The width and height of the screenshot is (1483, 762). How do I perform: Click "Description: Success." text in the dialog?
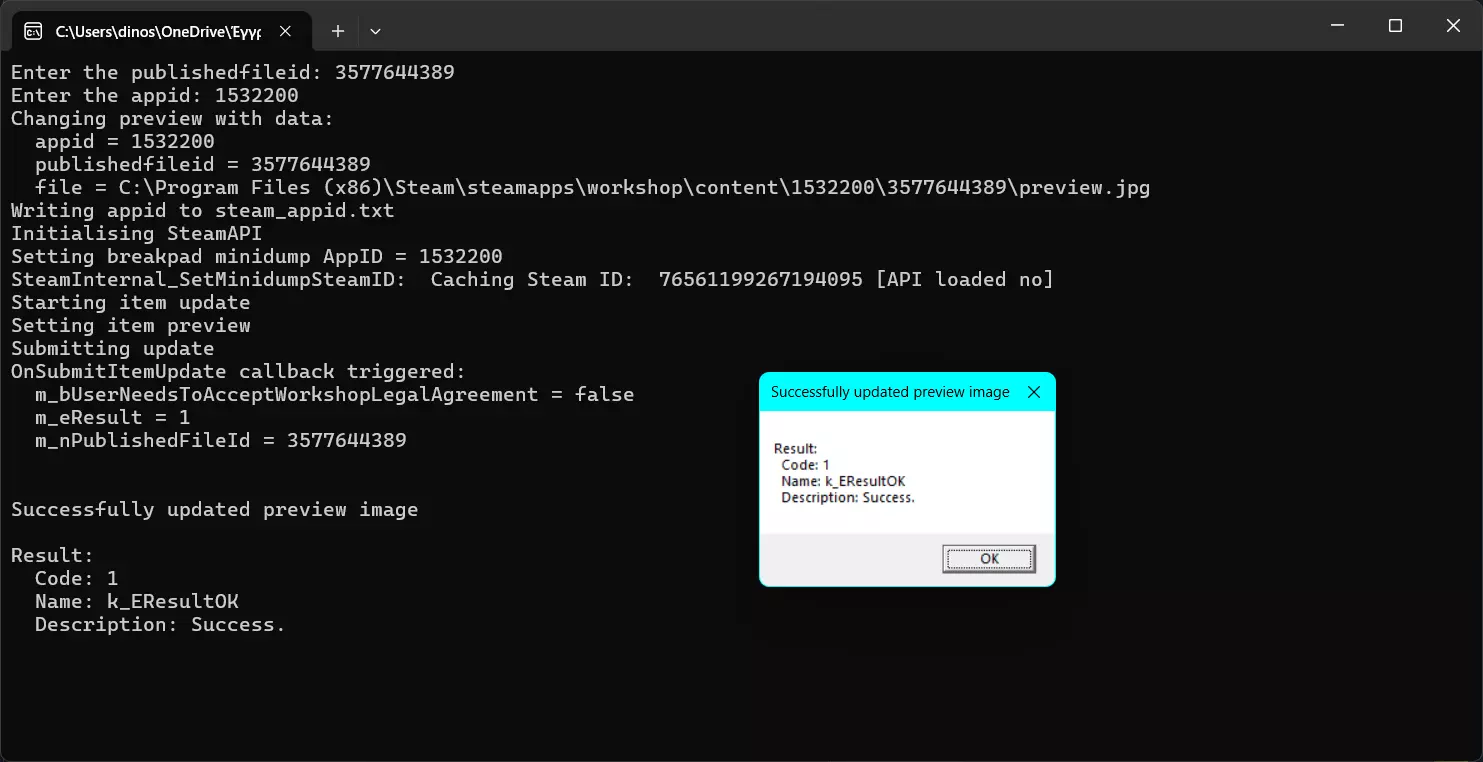click(x=848, y=497)
